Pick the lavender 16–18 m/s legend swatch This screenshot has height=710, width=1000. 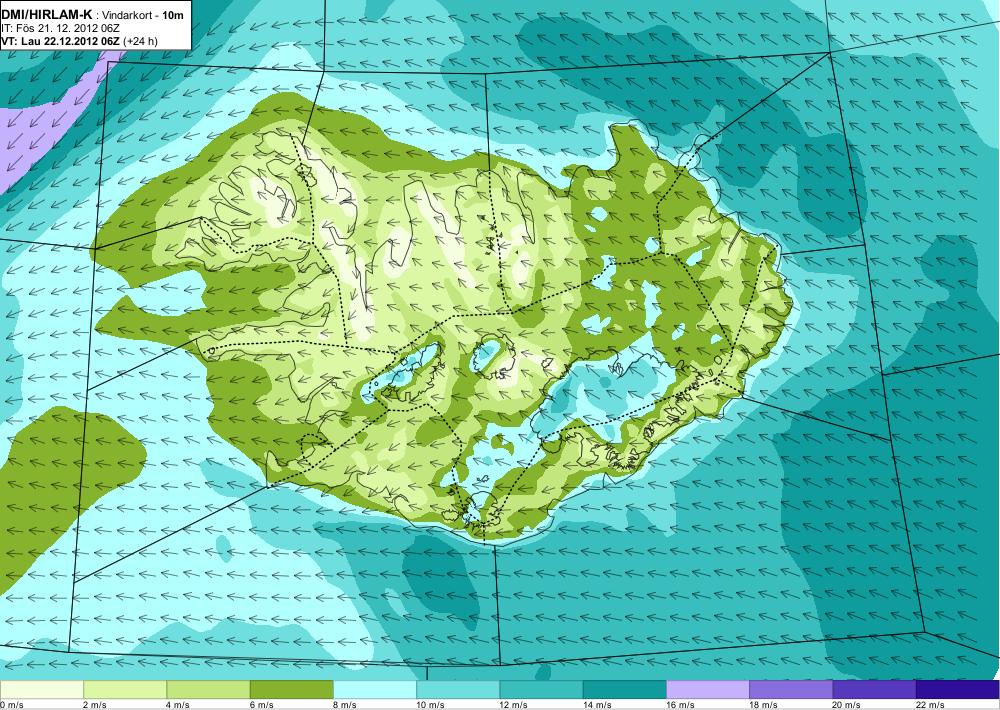click(x=708, y=690)
